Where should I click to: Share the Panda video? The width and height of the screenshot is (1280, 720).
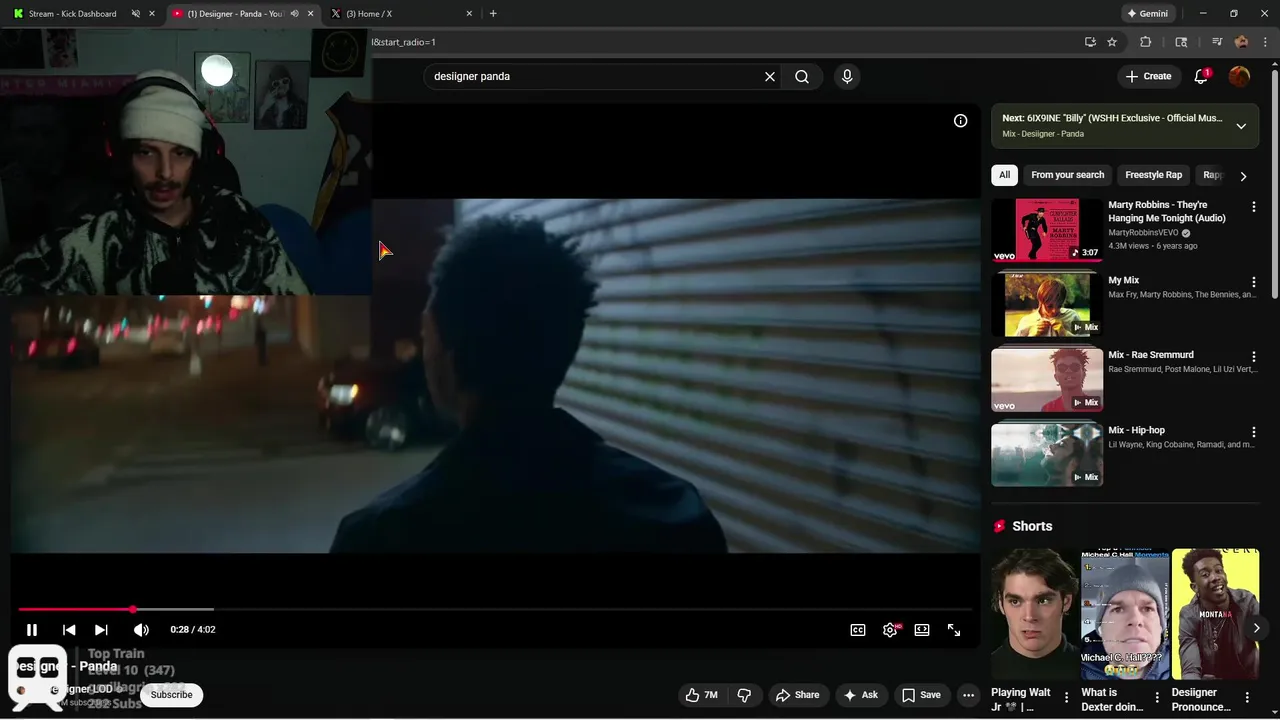click(797, 695)
